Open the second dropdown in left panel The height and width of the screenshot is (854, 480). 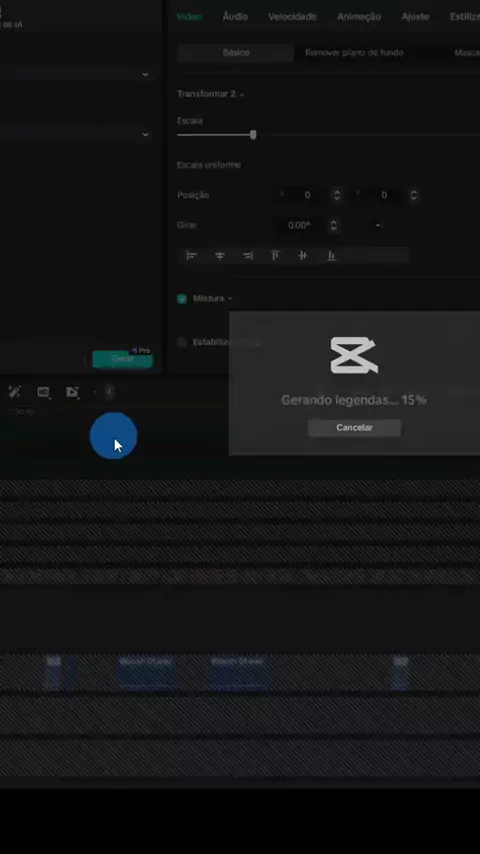pos(145,135)
